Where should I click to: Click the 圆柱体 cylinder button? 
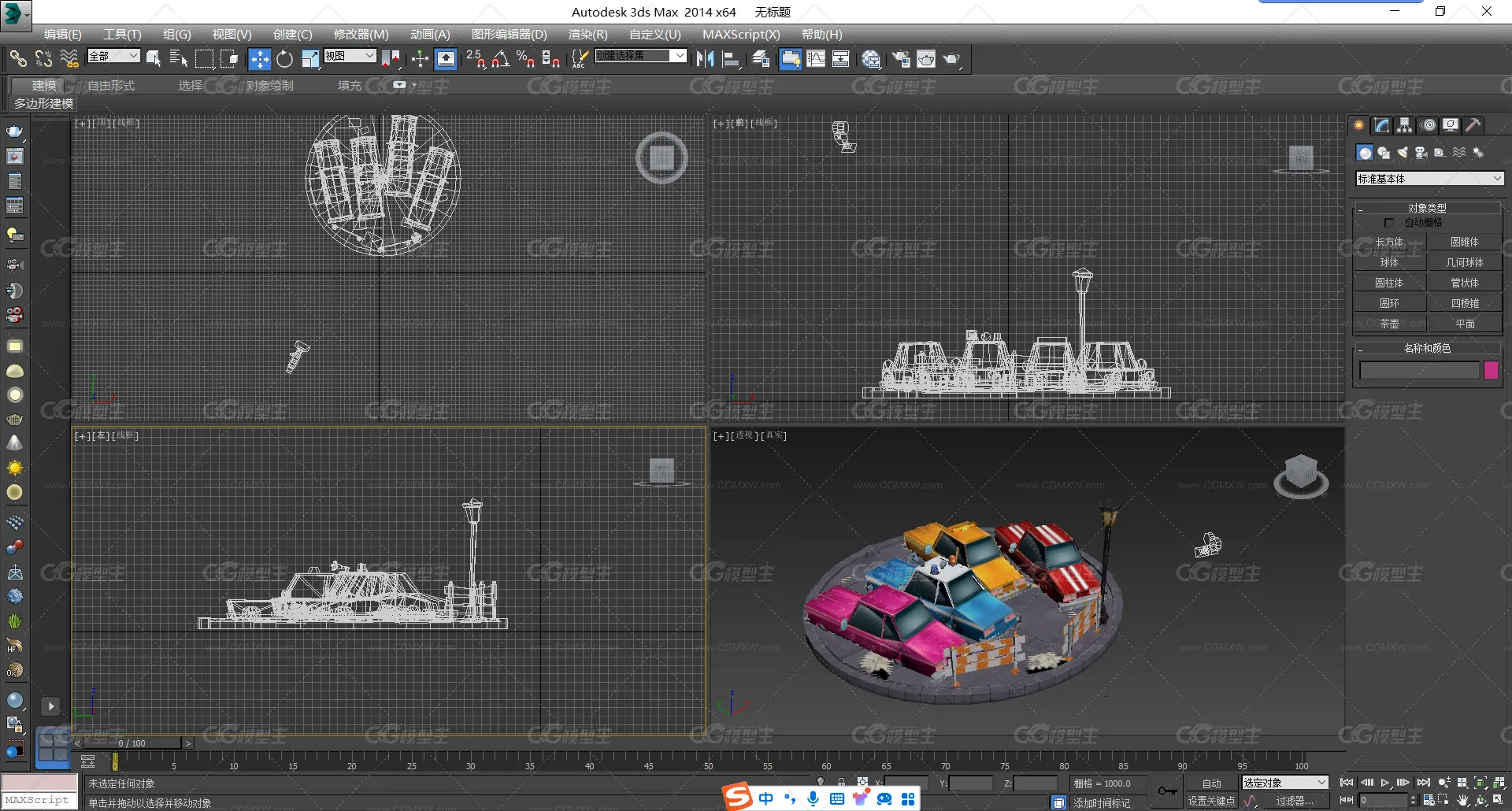coord(1389,283)
